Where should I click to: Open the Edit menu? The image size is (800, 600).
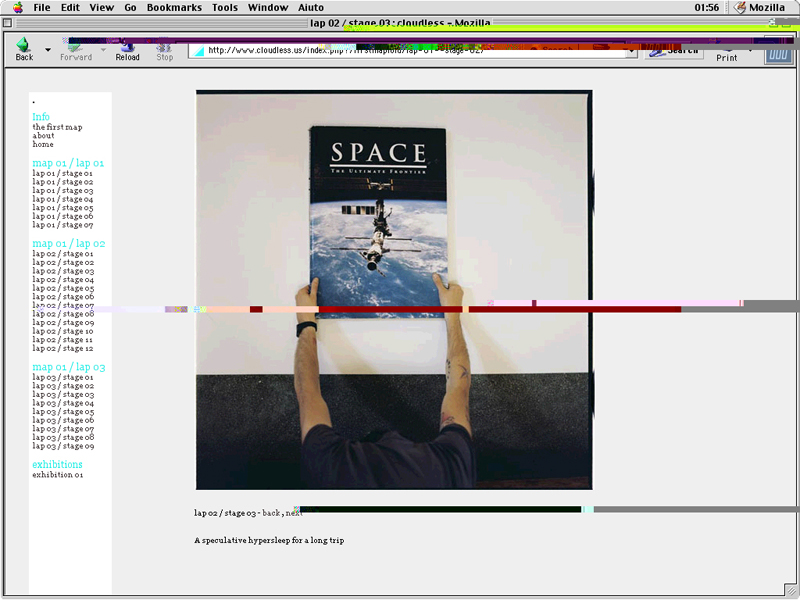[x=70, y=7]
